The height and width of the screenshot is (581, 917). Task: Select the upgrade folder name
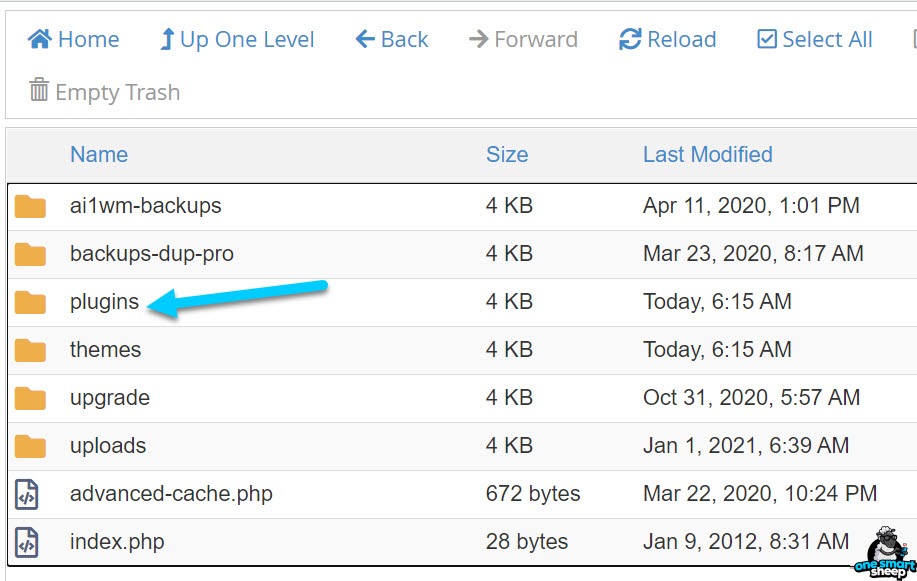(x=110, y=398)
